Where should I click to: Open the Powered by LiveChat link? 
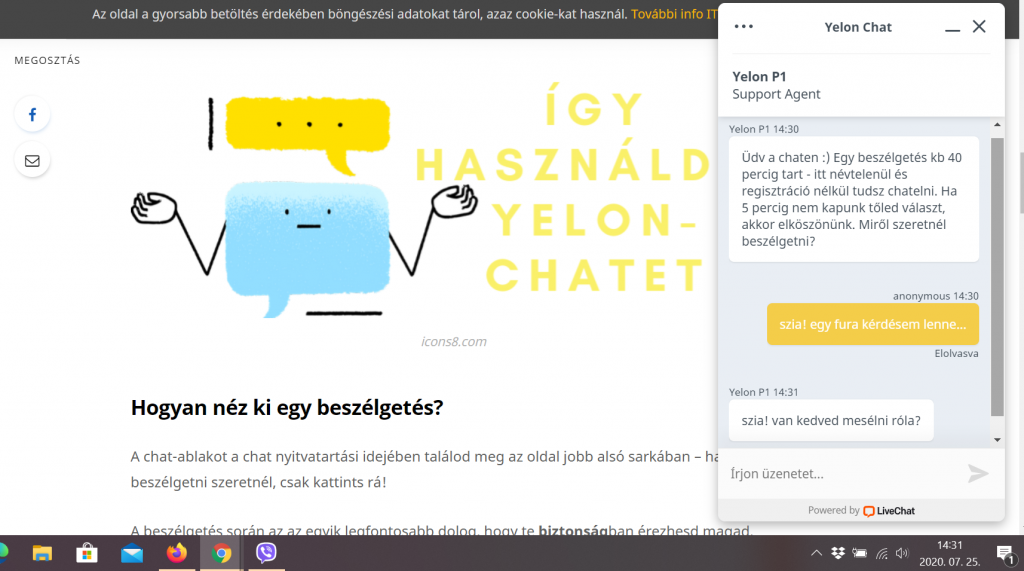click(x=861, y=511)
